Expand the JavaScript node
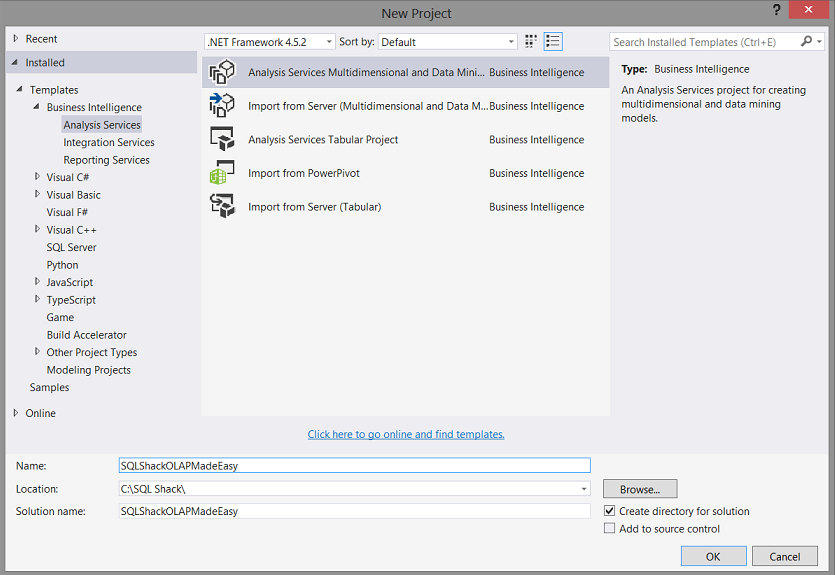This screenshot has width=835, height=575. pos(37,281)
